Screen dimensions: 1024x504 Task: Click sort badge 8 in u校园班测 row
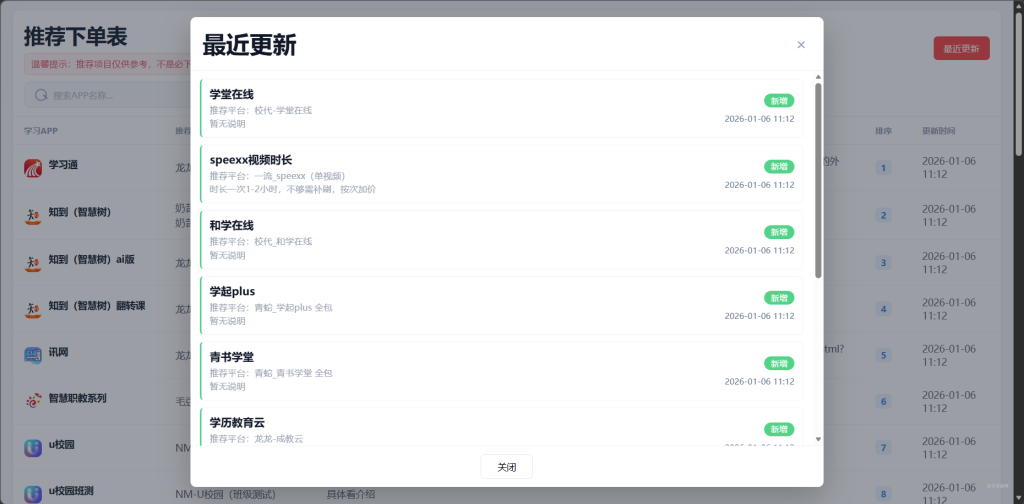click(883, 494)
